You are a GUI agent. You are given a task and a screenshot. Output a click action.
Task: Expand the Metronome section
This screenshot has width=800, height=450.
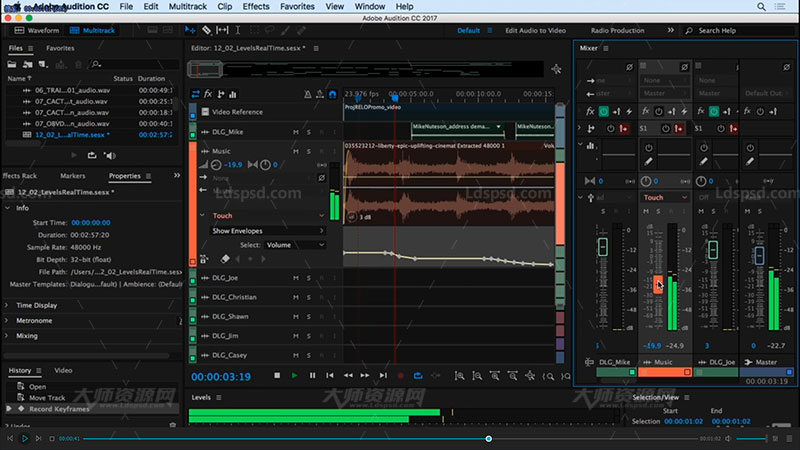pos(7,320)
